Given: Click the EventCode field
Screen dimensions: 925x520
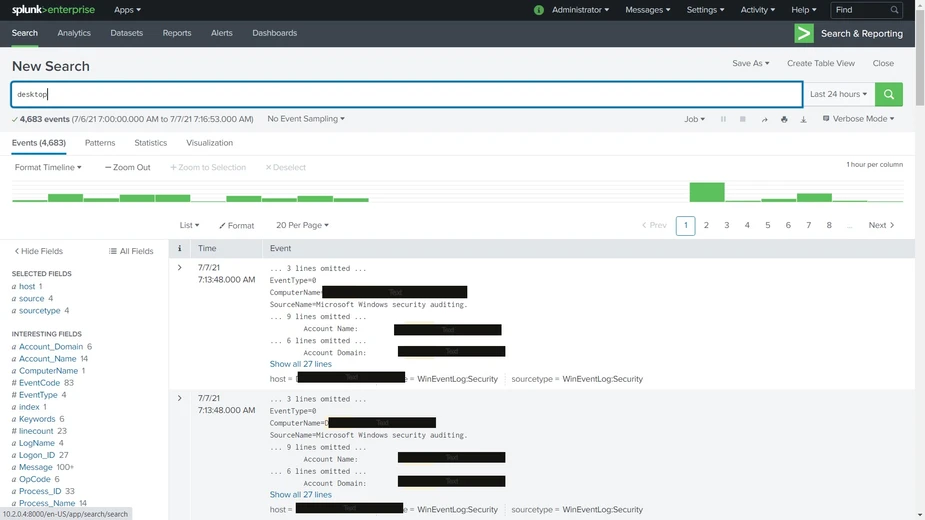Looking at the screenshot, I should (40, 382).
